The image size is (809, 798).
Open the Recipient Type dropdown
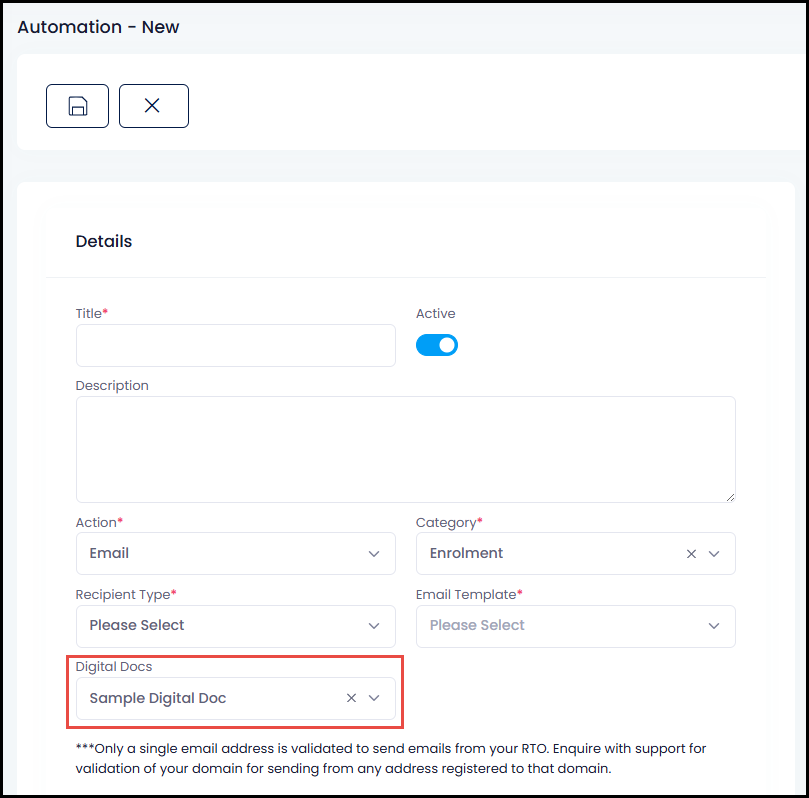click(x=236, y=626)
